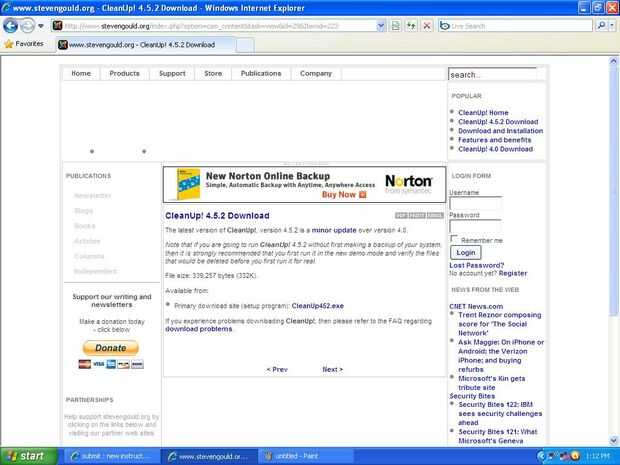Viewport: 620px width, 465px height.
Task: Click the Live Search magnifier icon
Action: coord(601,26)
